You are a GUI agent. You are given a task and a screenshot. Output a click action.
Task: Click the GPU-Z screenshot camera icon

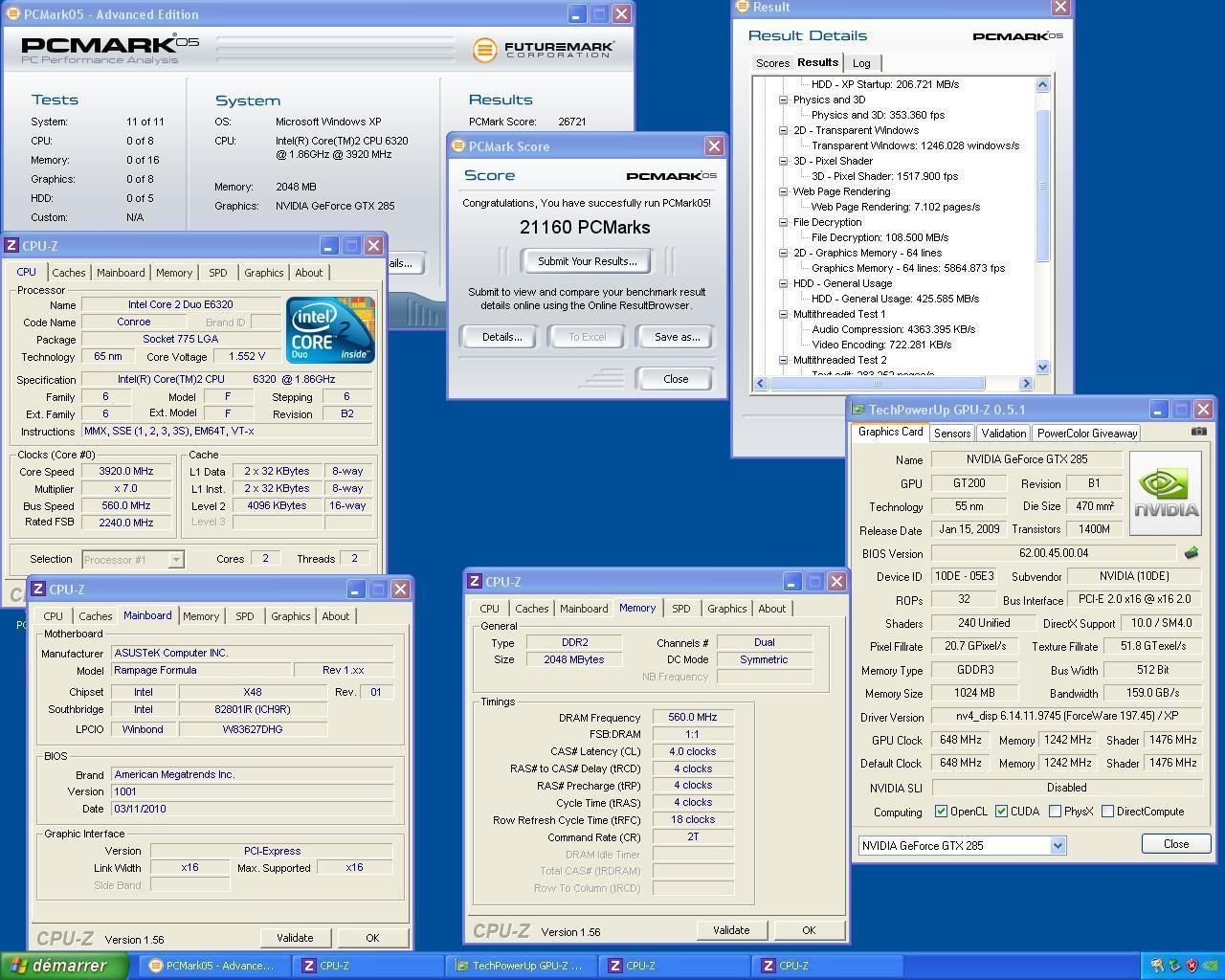coord(1198,432)
